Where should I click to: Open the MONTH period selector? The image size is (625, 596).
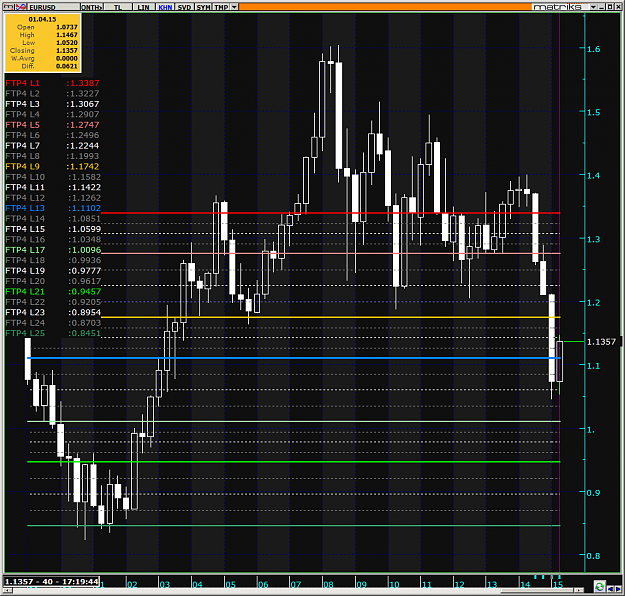point(92,7)
